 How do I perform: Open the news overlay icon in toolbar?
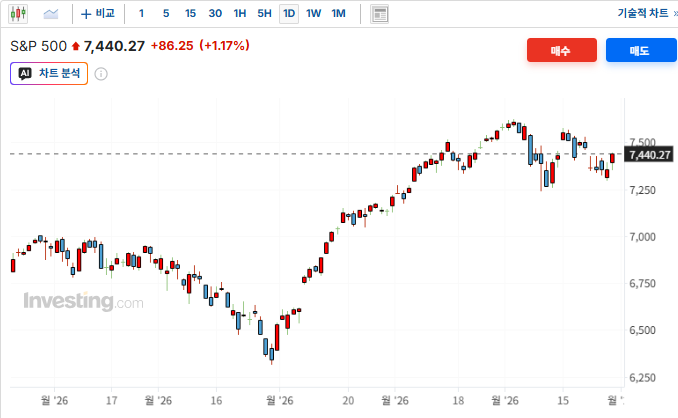[x=379, y=14]
